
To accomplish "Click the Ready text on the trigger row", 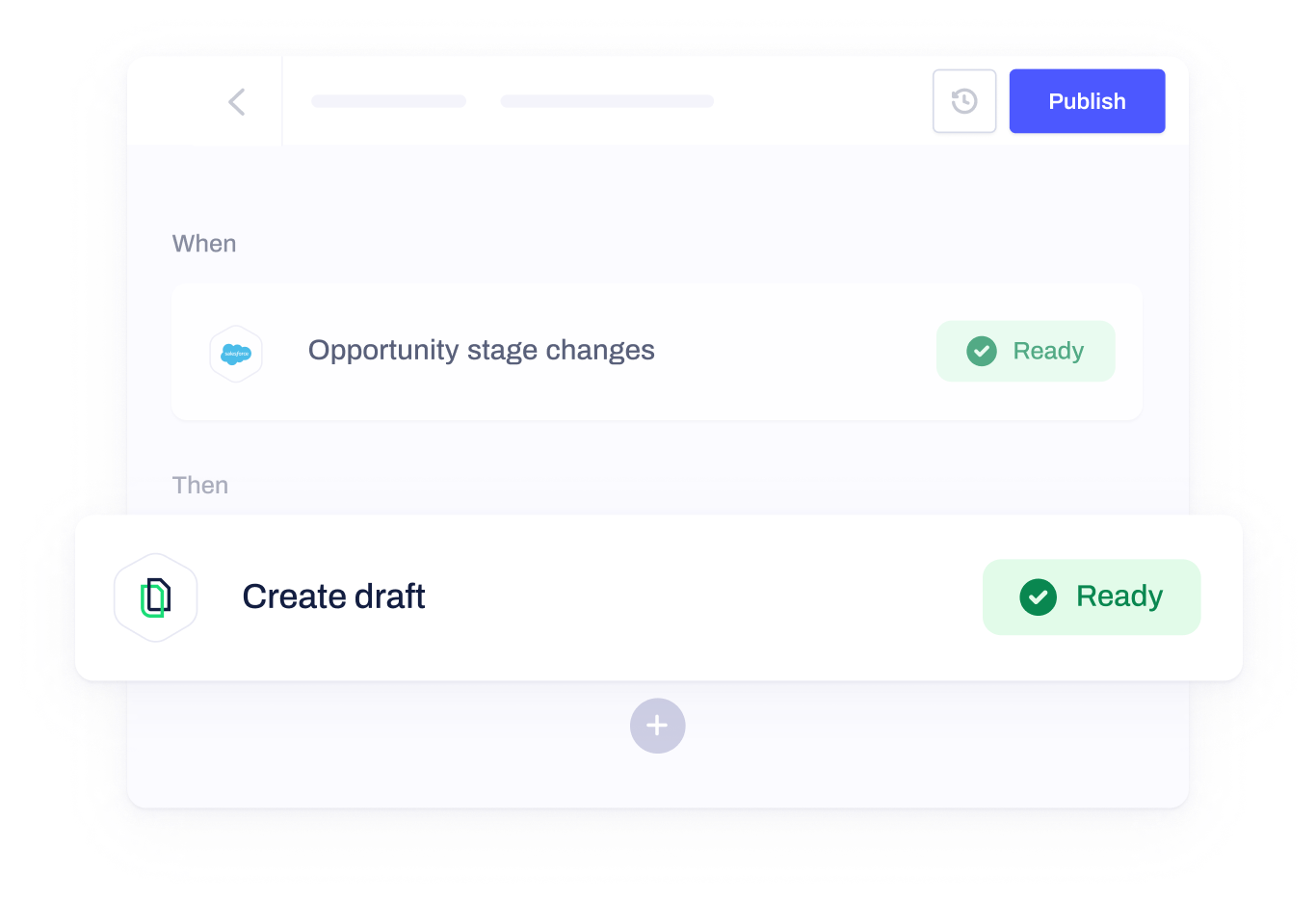I will tap(1048, 351).
